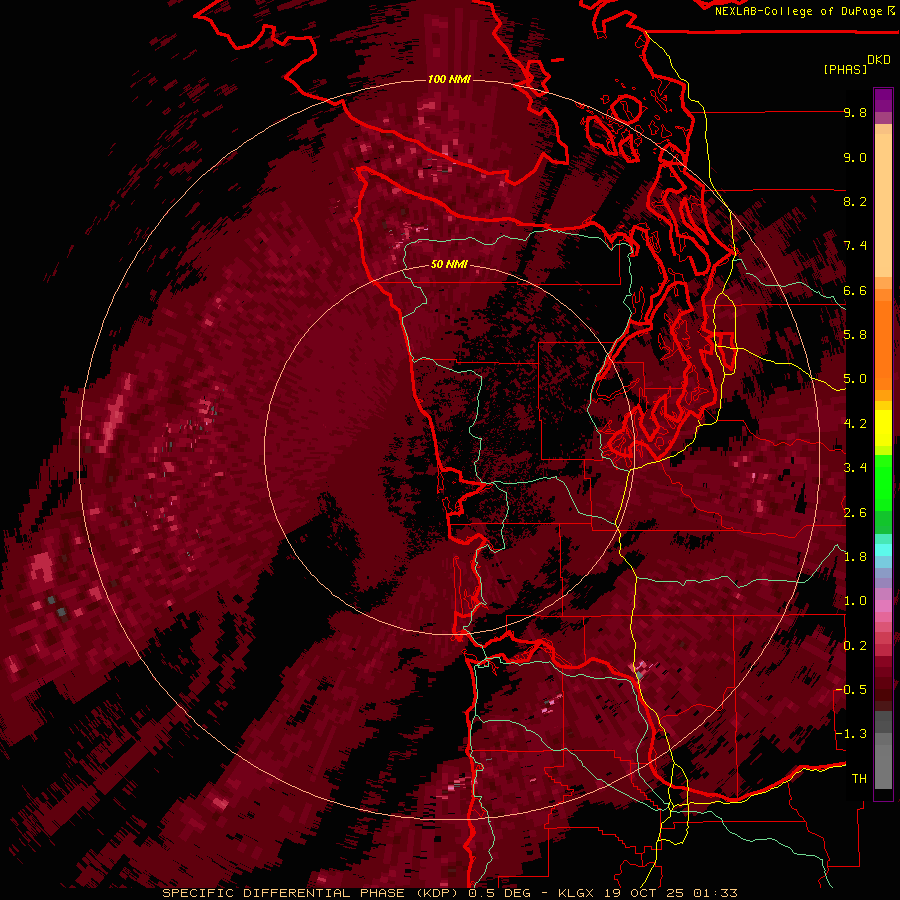Click the 2.6 legend value
The image size is (900, 900).
[x=855, y=513]
